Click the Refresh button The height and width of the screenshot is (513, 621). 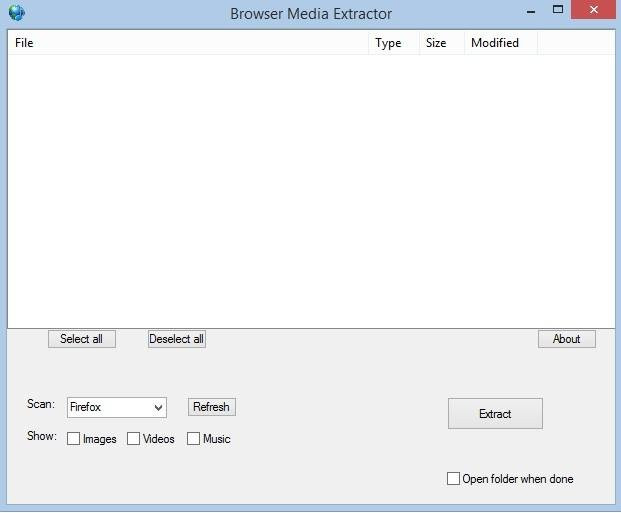tap(211, 407)
